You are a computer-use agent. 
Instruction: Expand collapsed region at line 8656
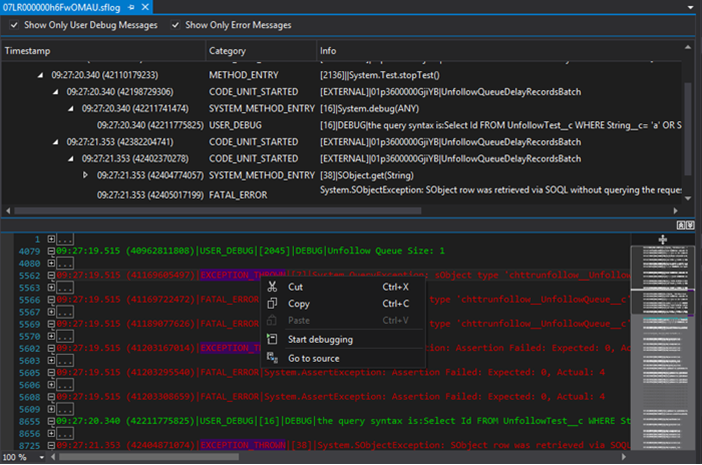[x=51, y=433]
